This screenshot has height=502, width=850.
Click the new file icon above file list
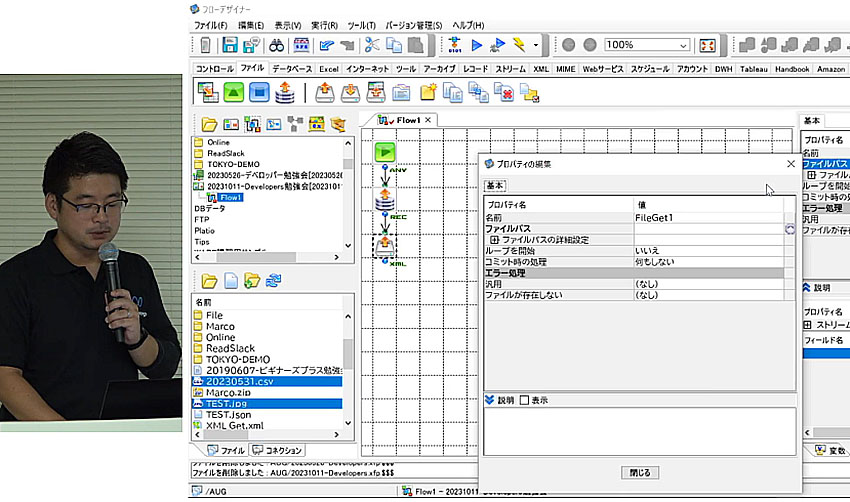click(231, 281)
